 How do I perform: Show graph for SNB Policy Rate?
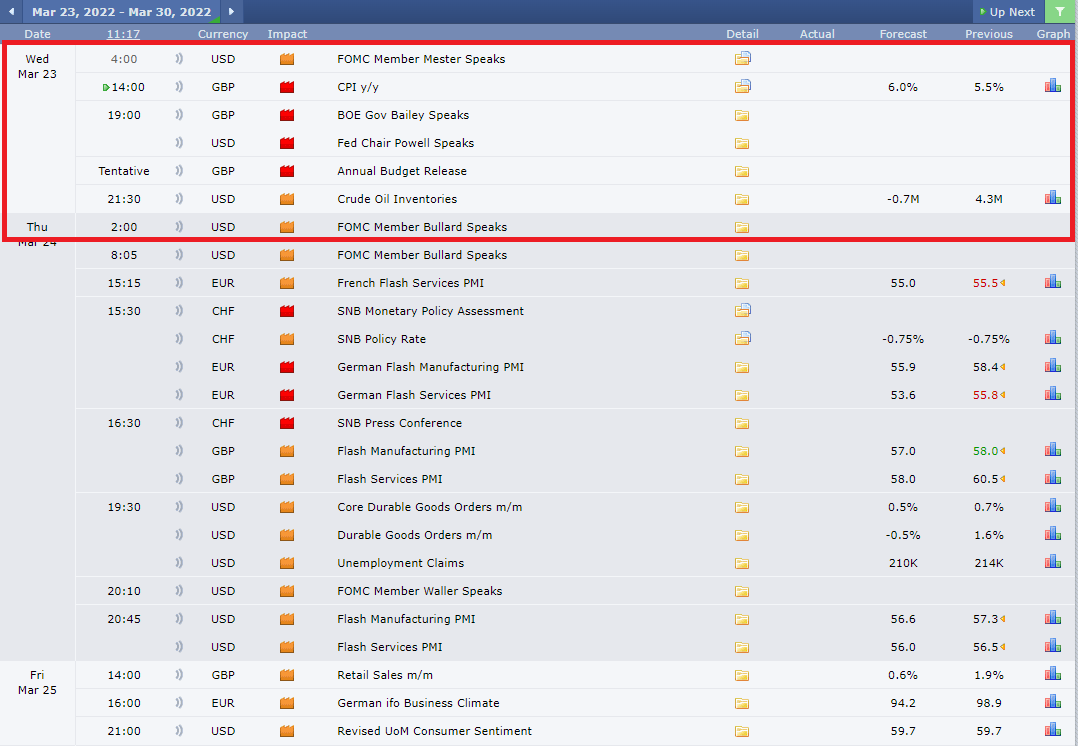tap(1053, 338)
